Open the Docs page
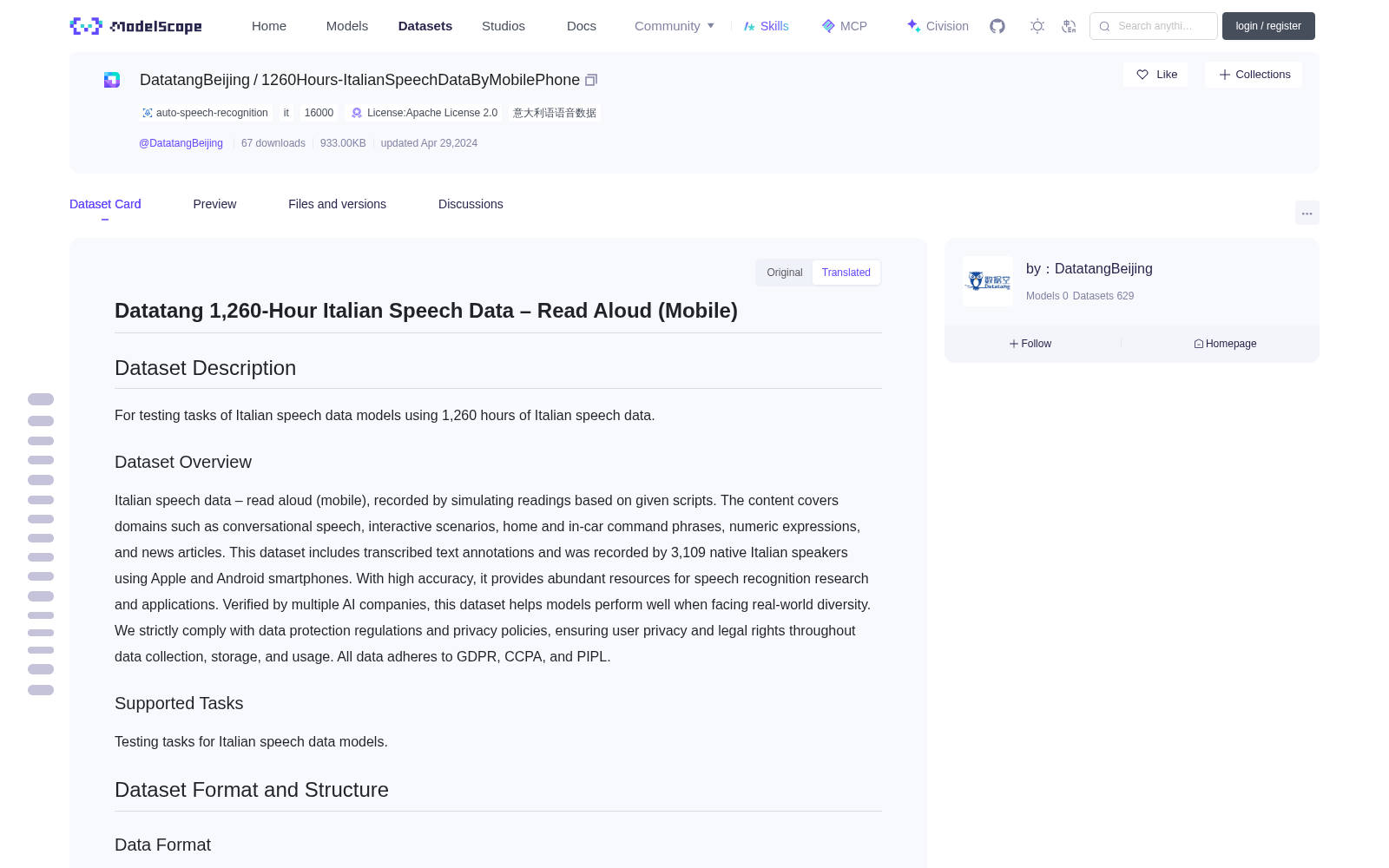This screenshot has width=1389, height=868. pyautogui.click(x=582, y=26)
